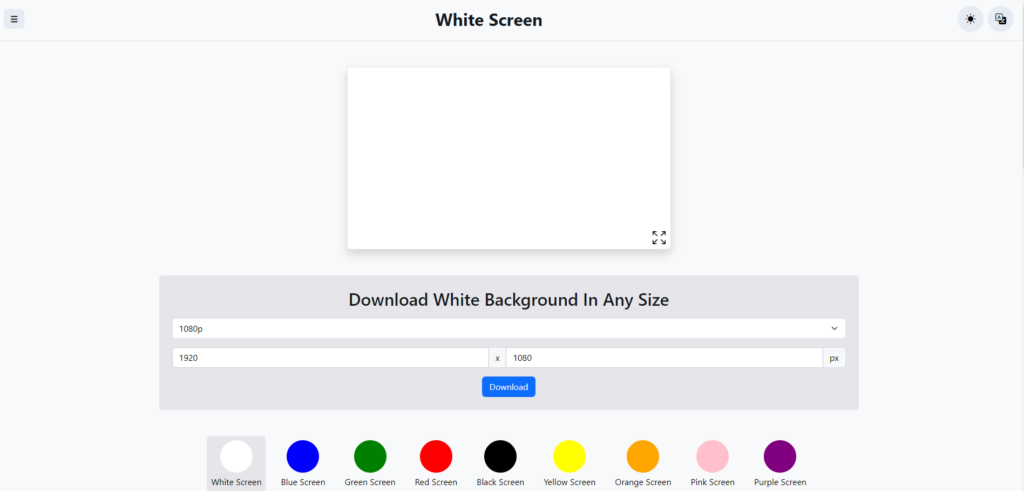This screenshot has width=1024, height=491.
Task: Focus the width field showing 1920
Action: click(x=330, y=358)
